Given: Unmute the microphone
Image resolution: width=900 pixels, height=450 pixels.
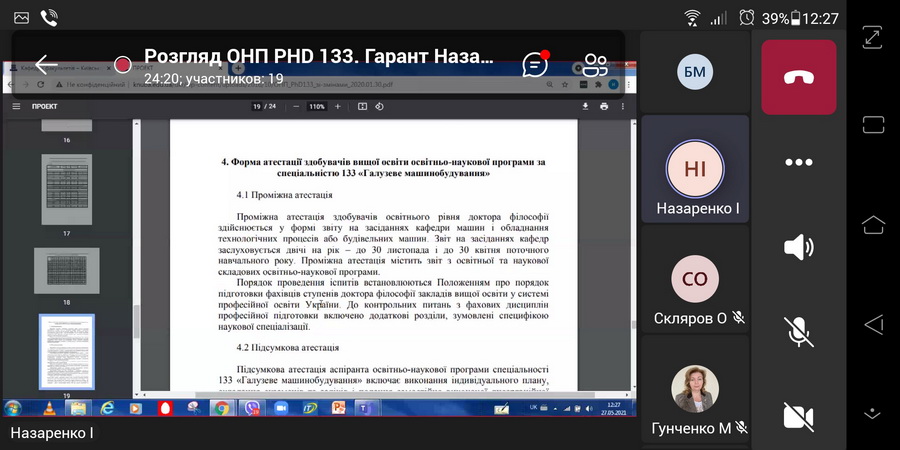Looking at the screenshot, I should point(798,331).
